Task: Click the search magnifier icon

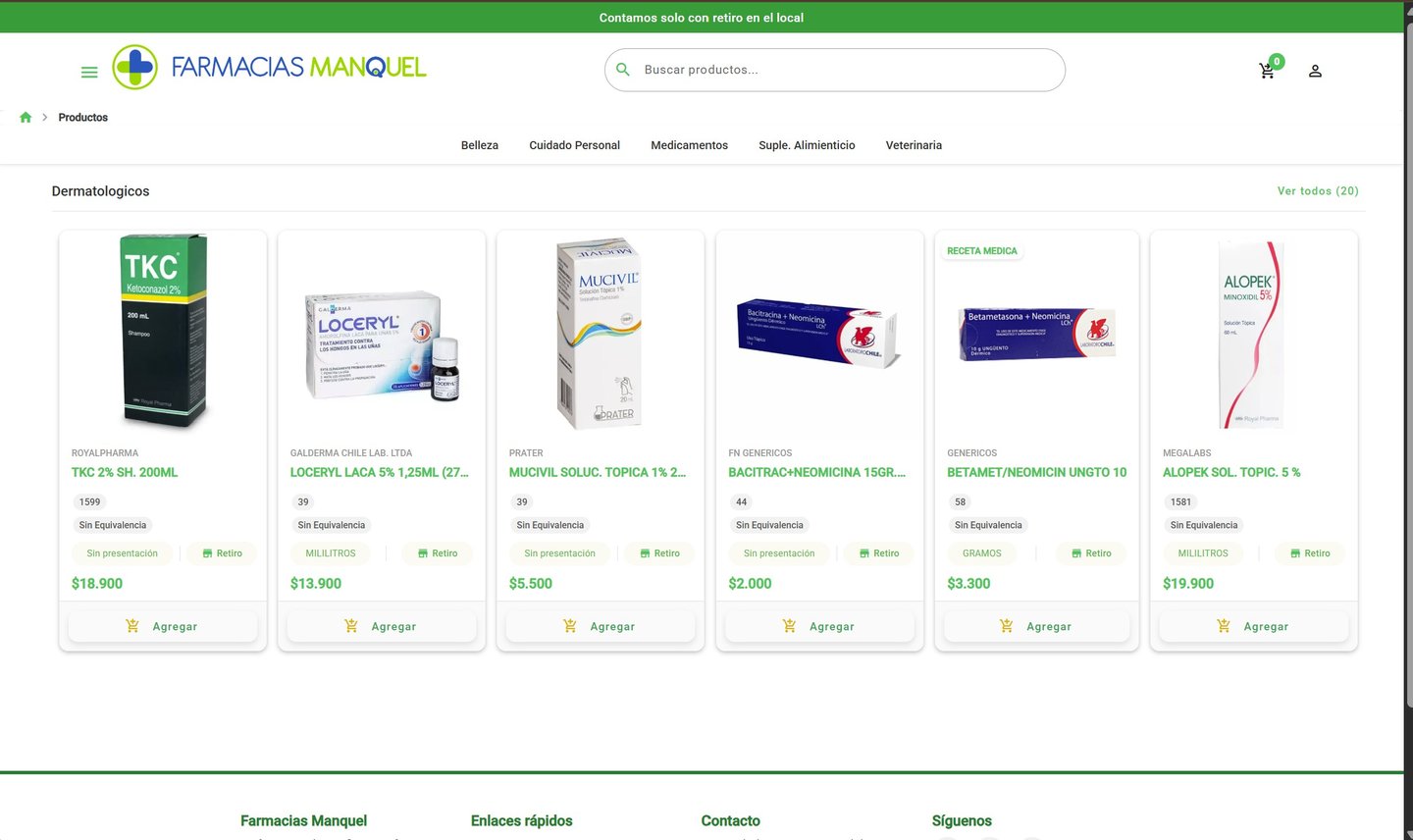Action: 623,70
